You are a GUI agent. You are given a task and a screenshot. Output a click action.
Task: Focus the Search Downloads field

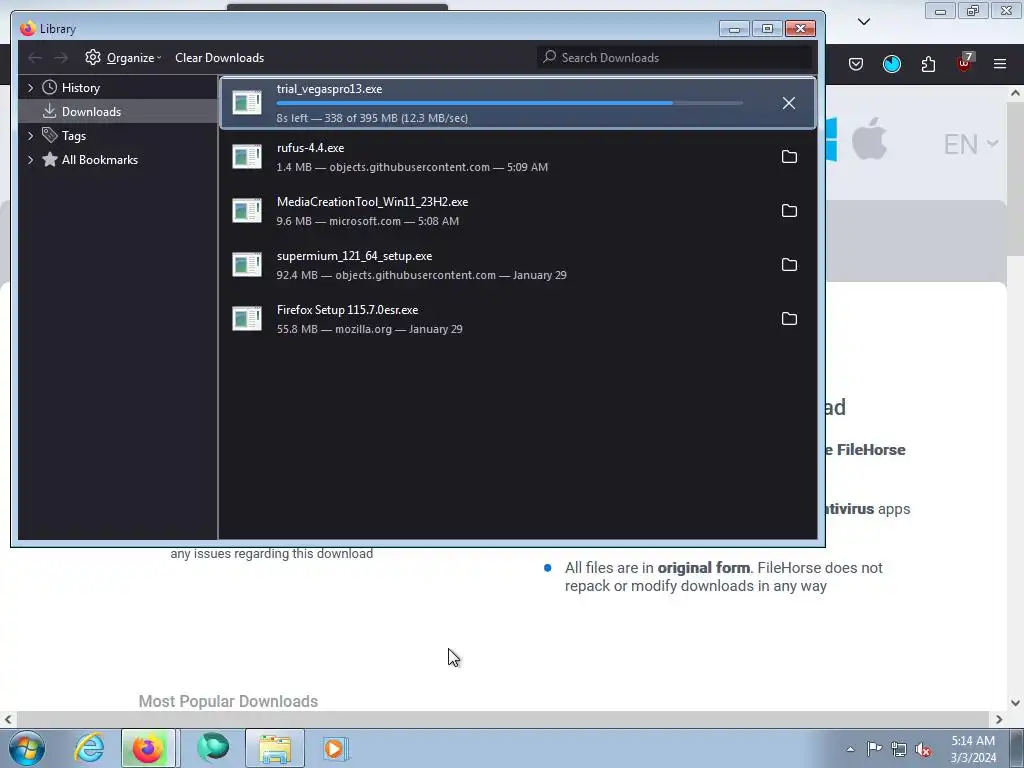pyautogui.click(x=675, y=57)
